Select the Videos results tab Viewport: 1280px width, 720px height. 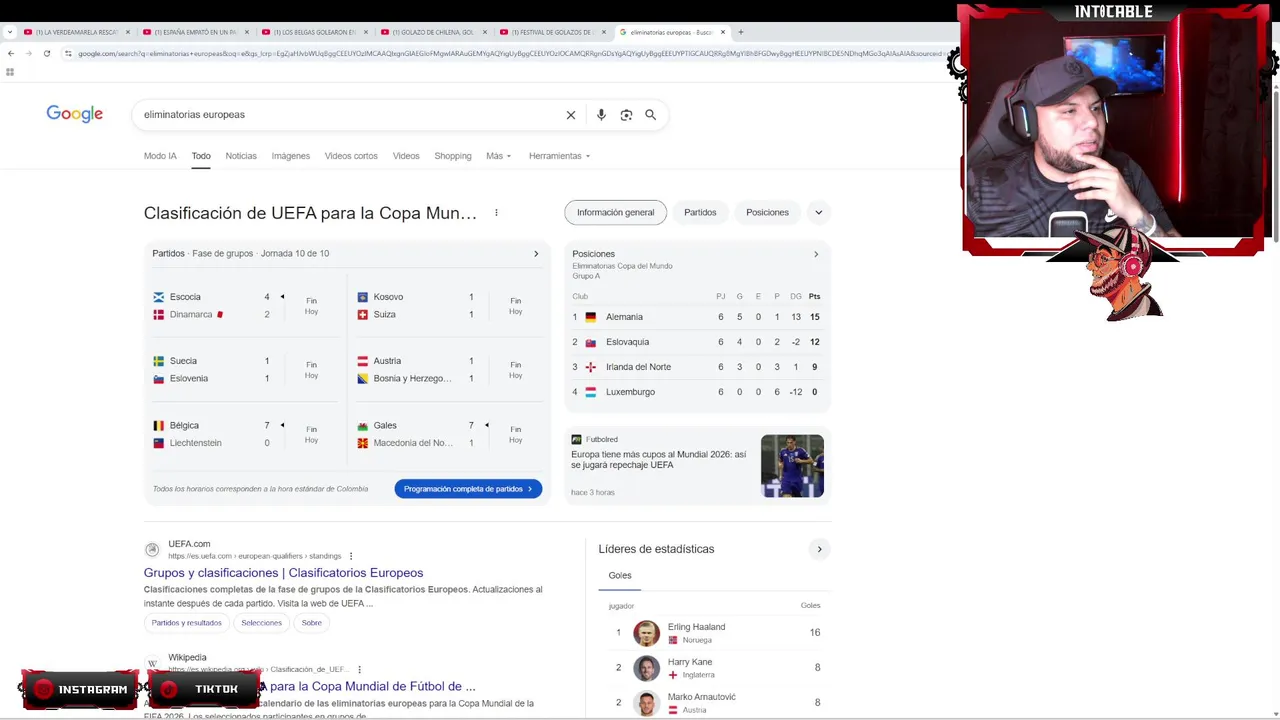[406, 156]
